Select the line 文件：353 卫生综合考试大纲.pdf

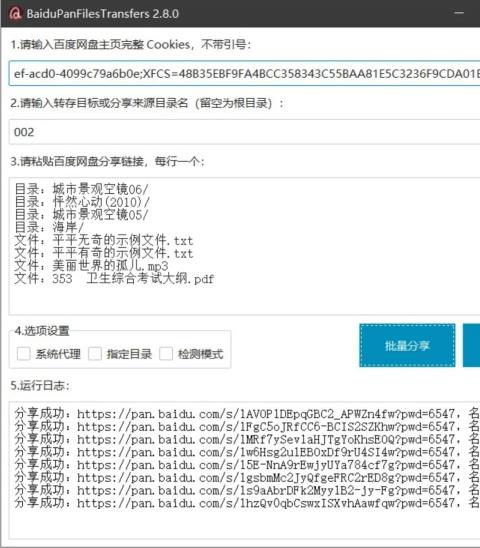pyautogui.click(x=114, y=279)
